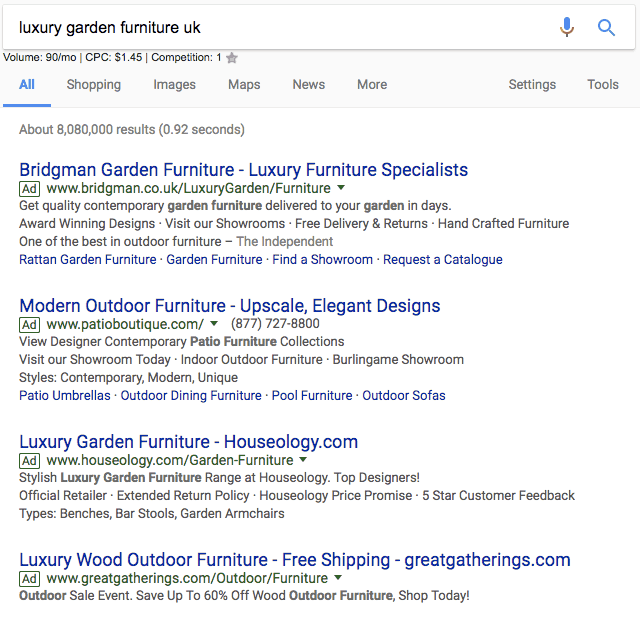
Task: Switch to the Images tab
Action: click(x=174, y=85)
